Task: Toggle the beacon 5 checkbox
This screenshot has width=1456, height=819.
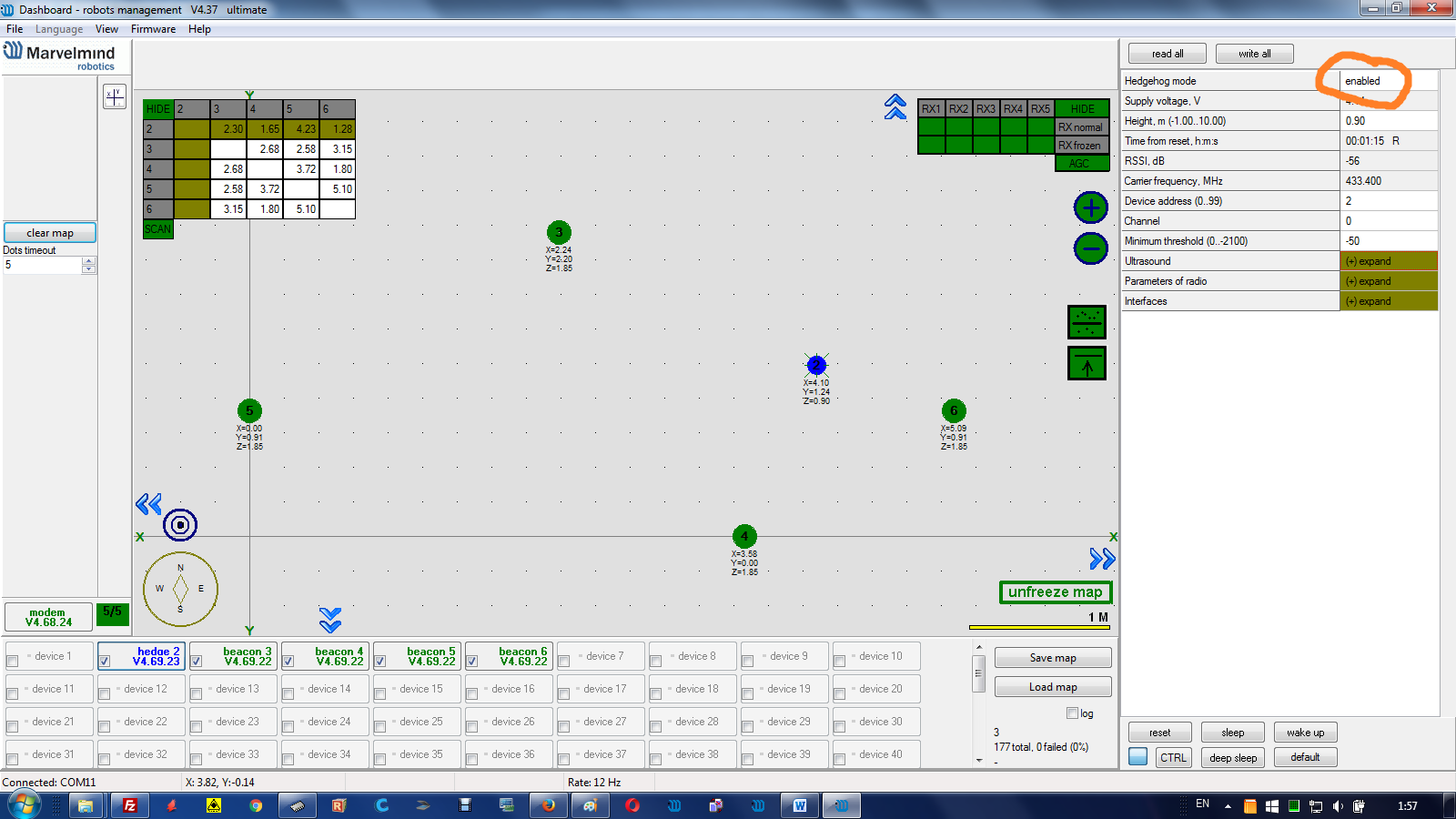Action: coord(380,662)
